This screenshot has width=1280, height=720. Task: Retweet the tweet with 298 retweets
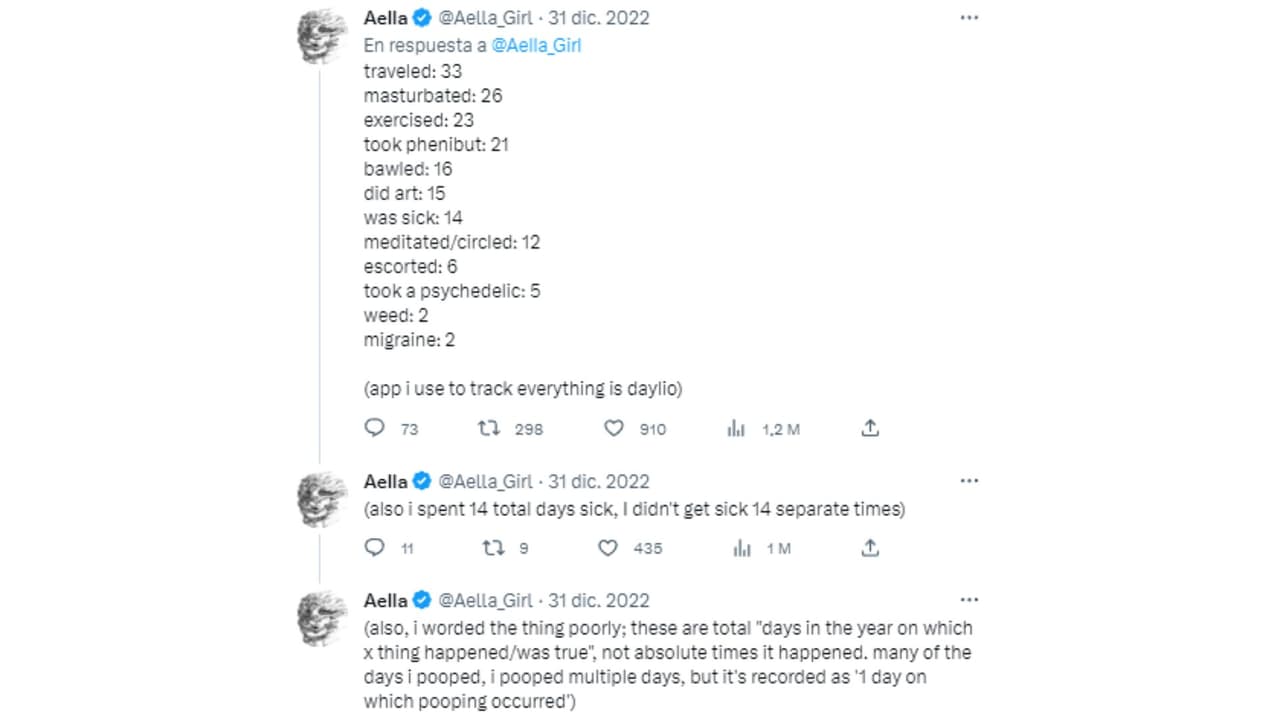(489, 428)
